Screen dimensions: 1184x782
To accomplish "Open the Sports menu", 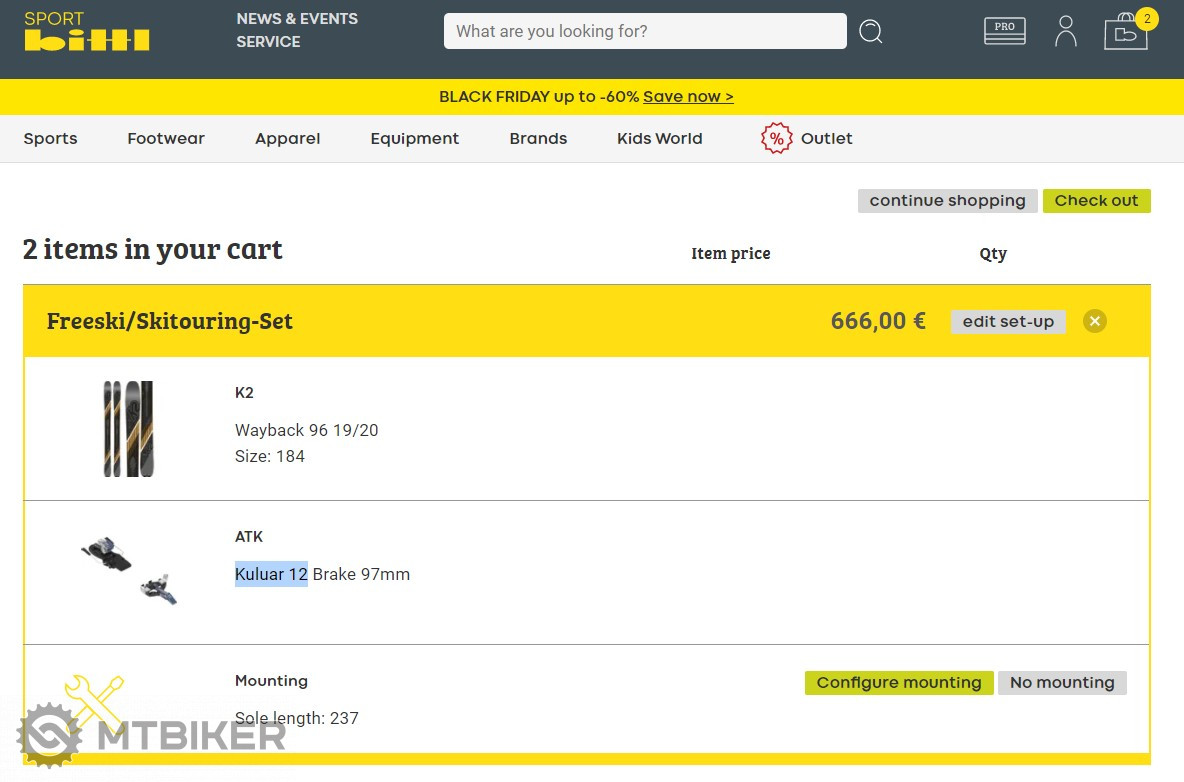I will (x=50, y=139).
